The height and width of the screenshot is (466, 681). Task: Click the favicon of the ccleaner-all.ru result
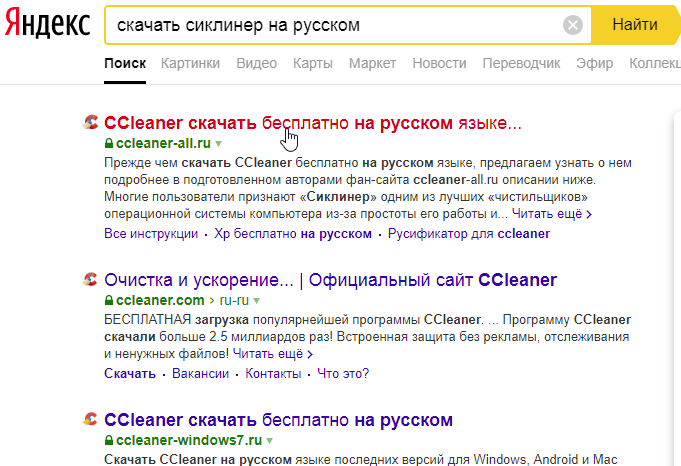pyautogui.click(x=90, y=122)
